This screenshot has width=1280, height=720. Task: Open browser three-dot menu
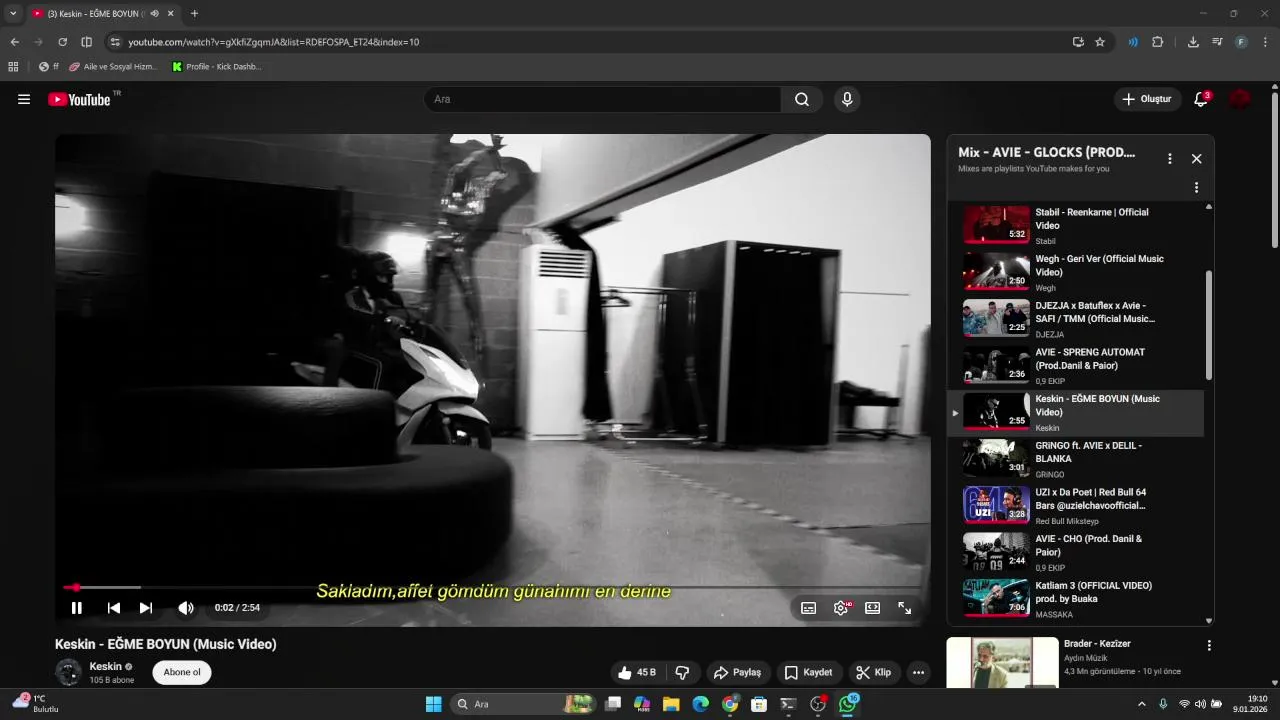[x=1265, y=42]
